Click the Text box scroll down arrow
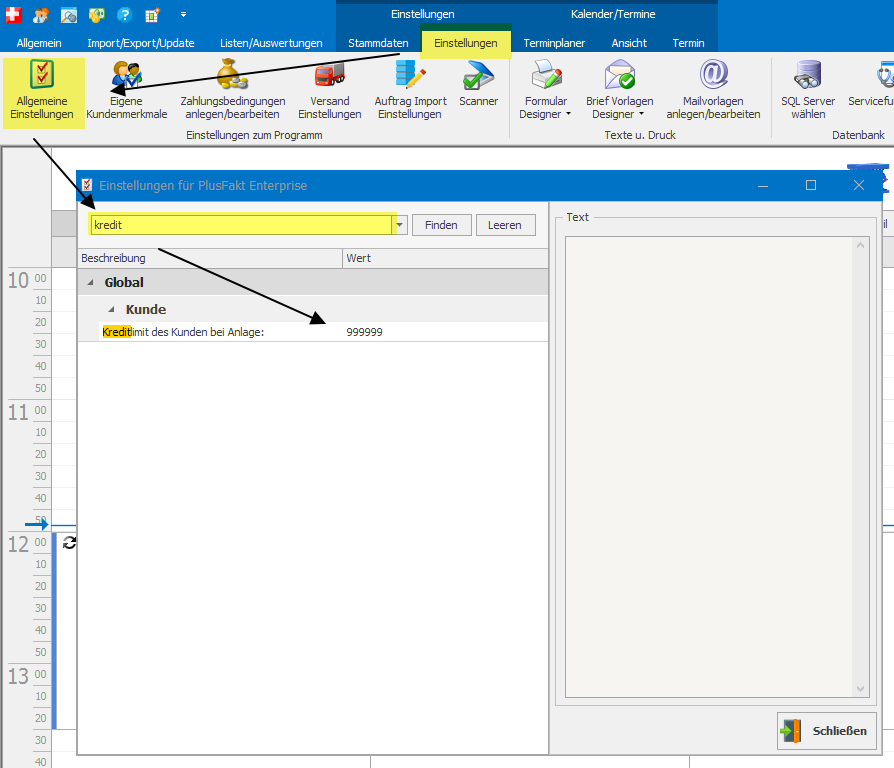 [860, 689]
